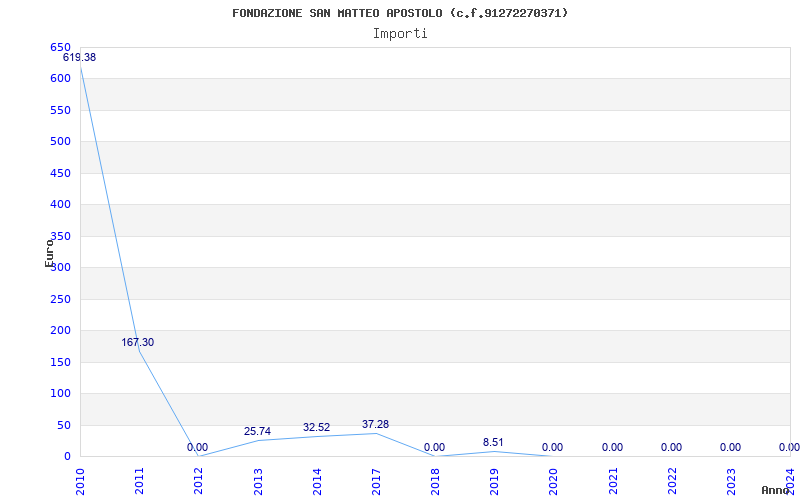Click the Anno x-axis title
800x500 pixels.
[x=777, y=490]
